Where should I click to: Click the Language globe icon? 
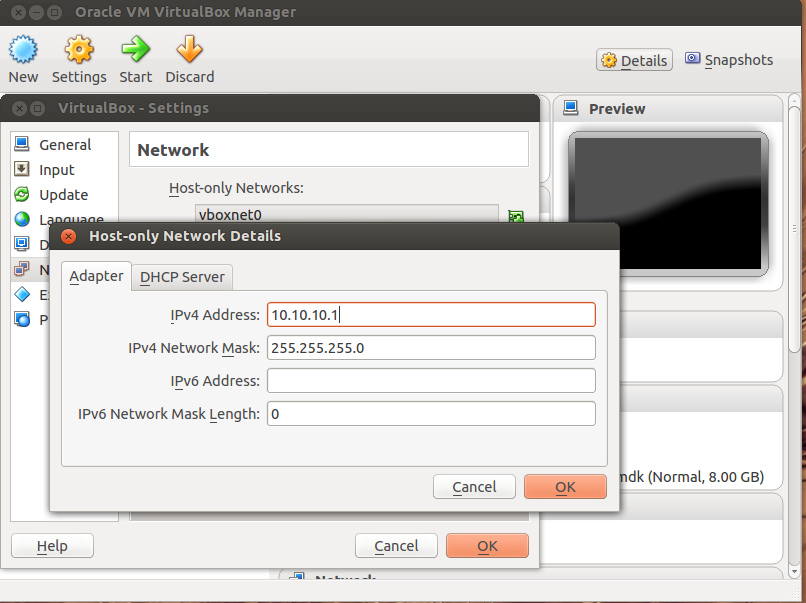[22, 218]
